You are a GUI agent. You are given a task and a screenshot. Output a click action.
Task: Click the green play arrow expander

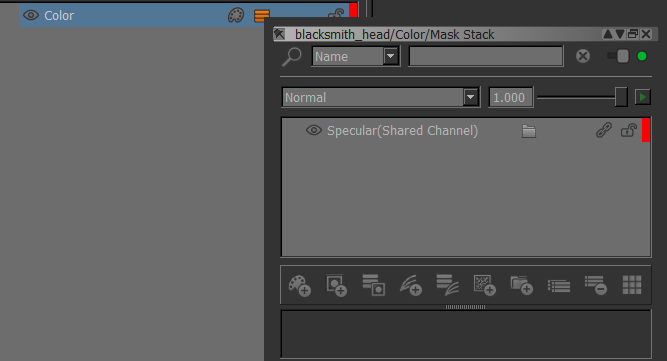642,97
